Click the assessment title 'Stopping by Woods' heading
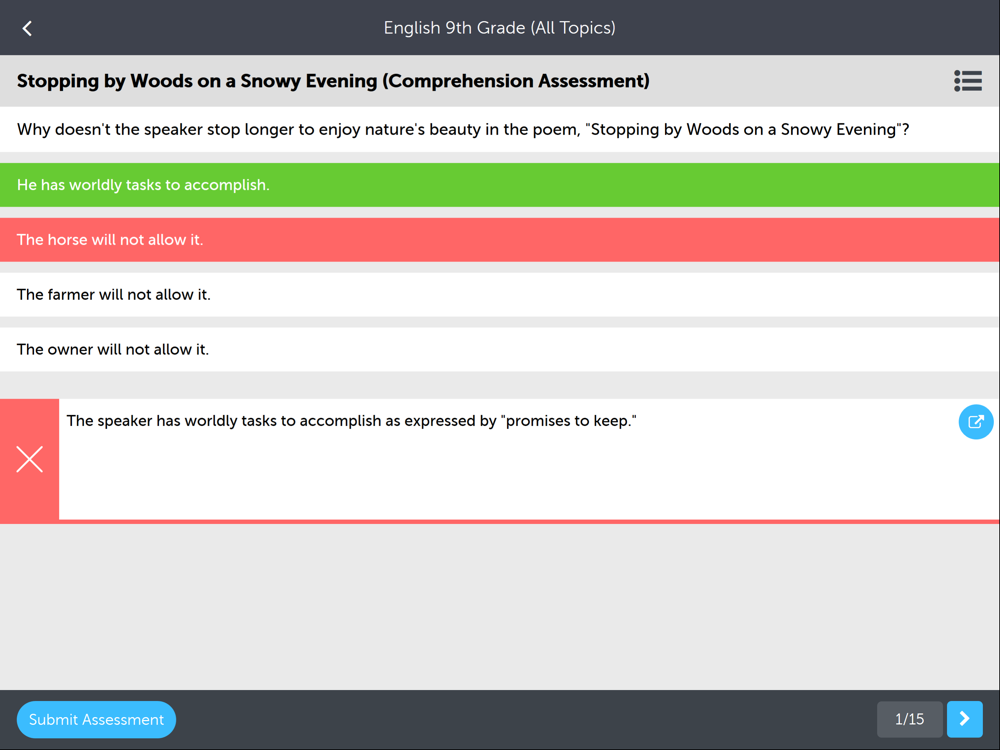 click(x=333, y=81)
